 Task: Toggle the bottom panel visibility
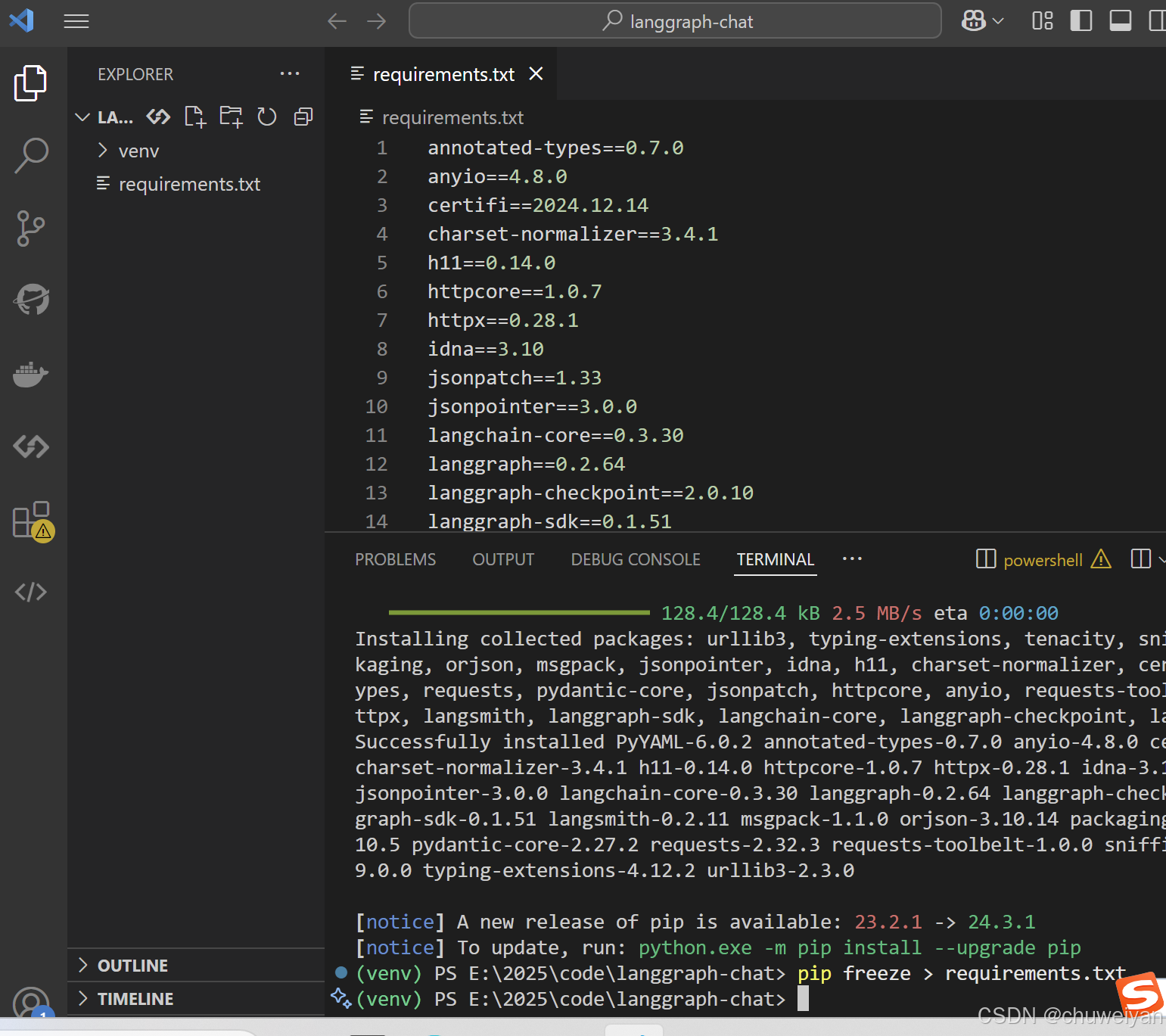[x=1121, y=20]
